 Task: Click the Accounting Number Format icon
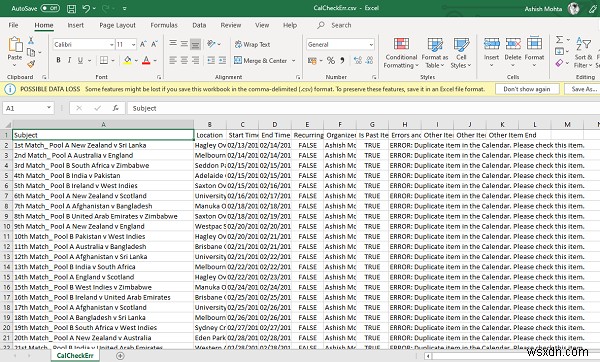(312, 60)
